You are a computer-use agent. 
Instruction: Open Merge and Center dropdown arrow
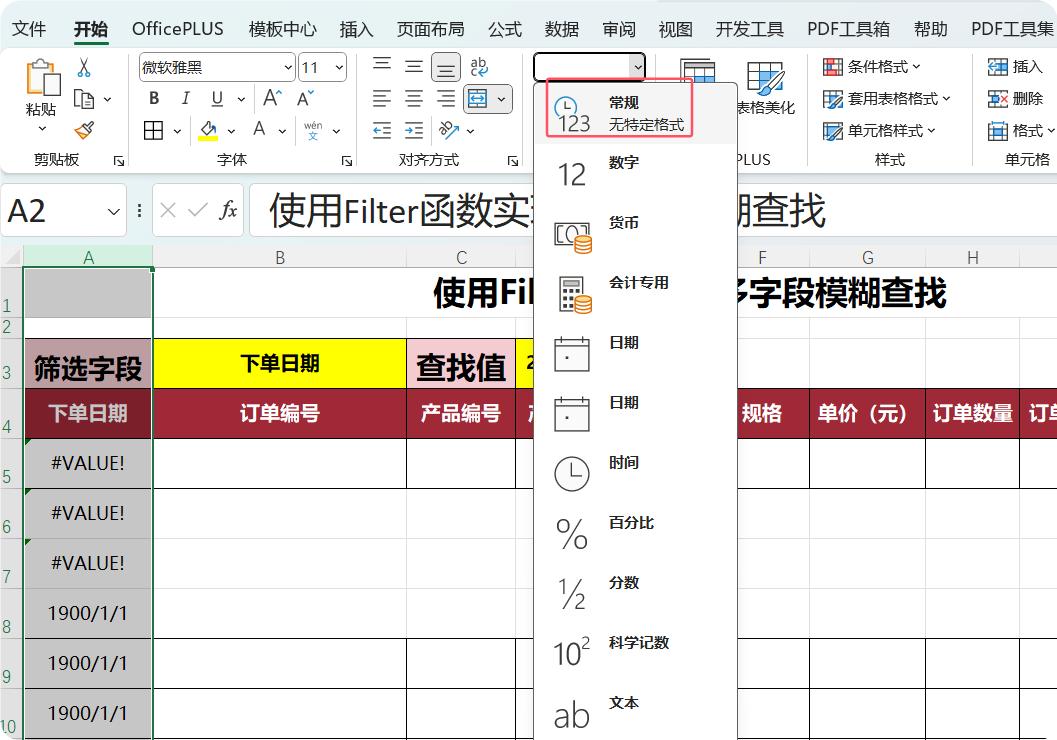(502, 99)
